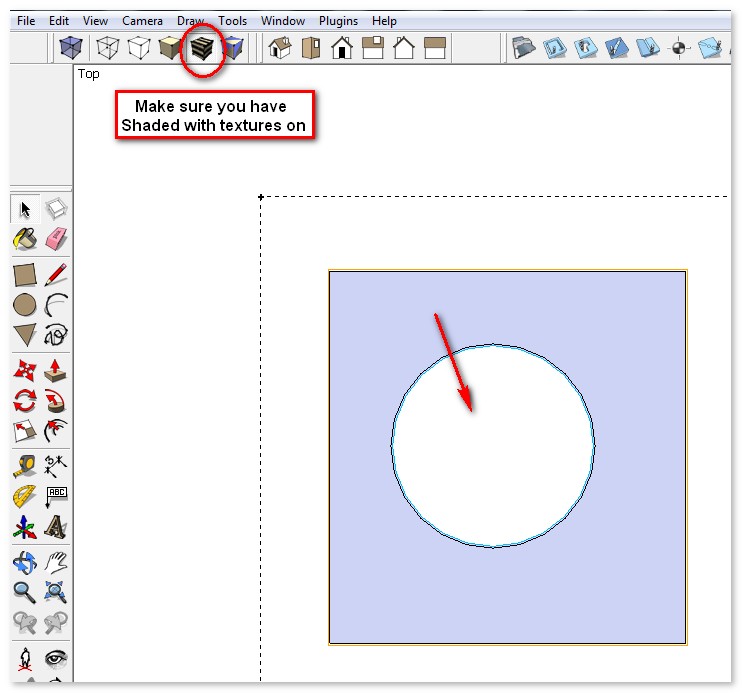Activate the Rectangle drawing tool
The width and height of the screenshot is (742, 693).
click(25, 274)
